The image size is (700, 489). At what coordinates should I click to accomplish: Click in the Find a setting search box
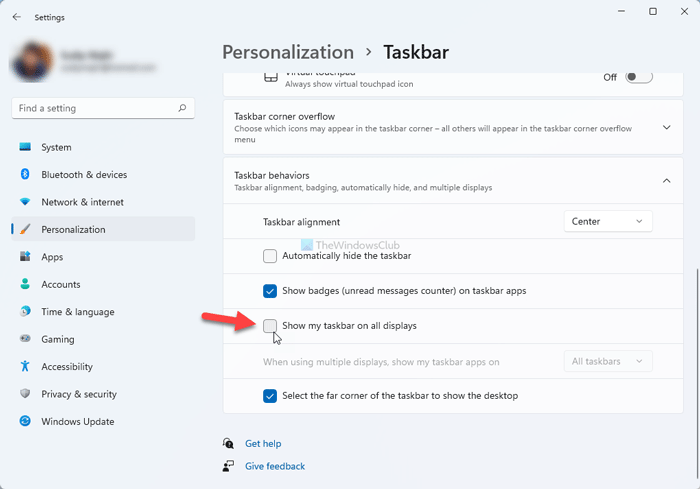tap(95, 108)
